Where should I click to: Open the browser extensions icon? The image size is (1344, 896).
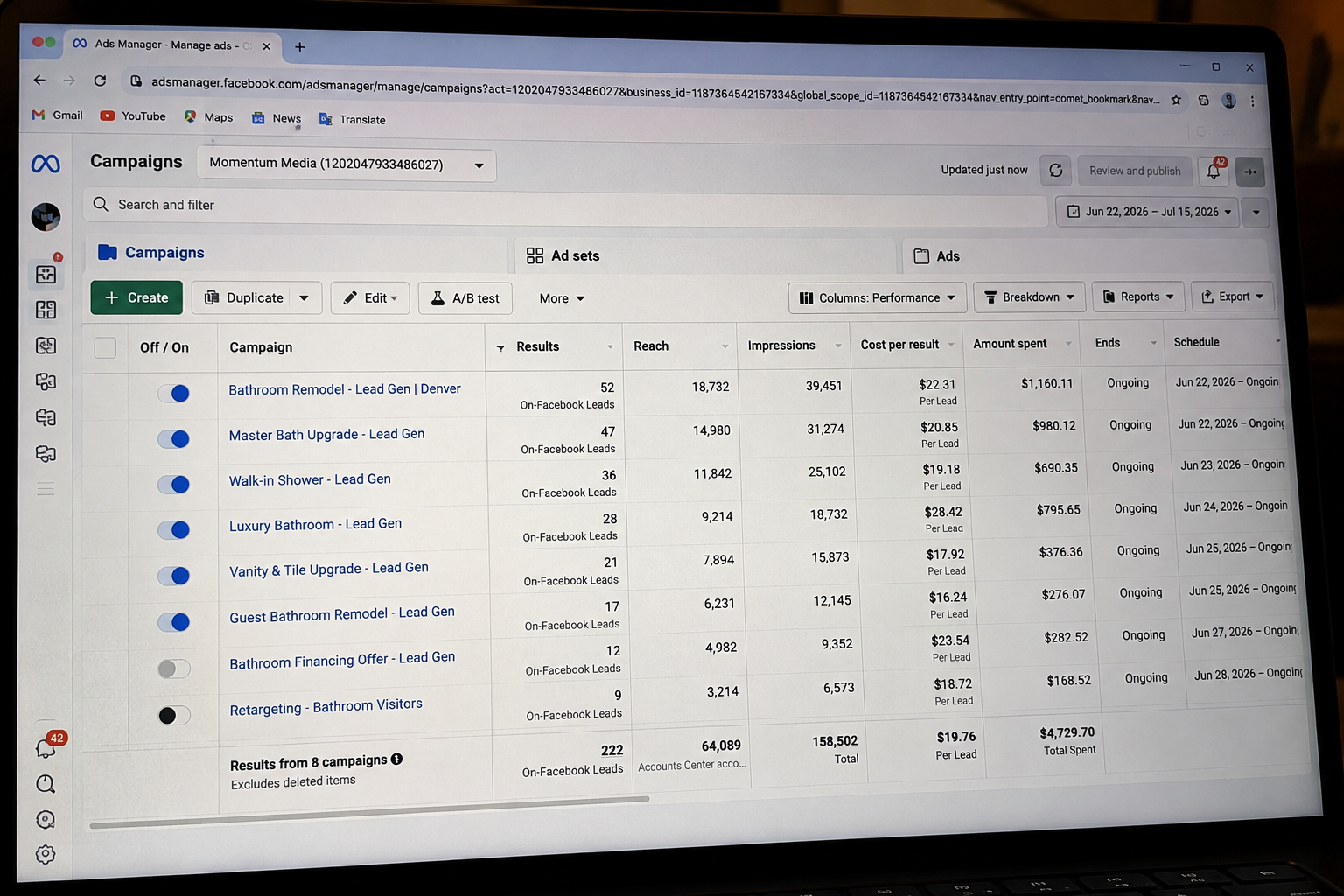1203,100
